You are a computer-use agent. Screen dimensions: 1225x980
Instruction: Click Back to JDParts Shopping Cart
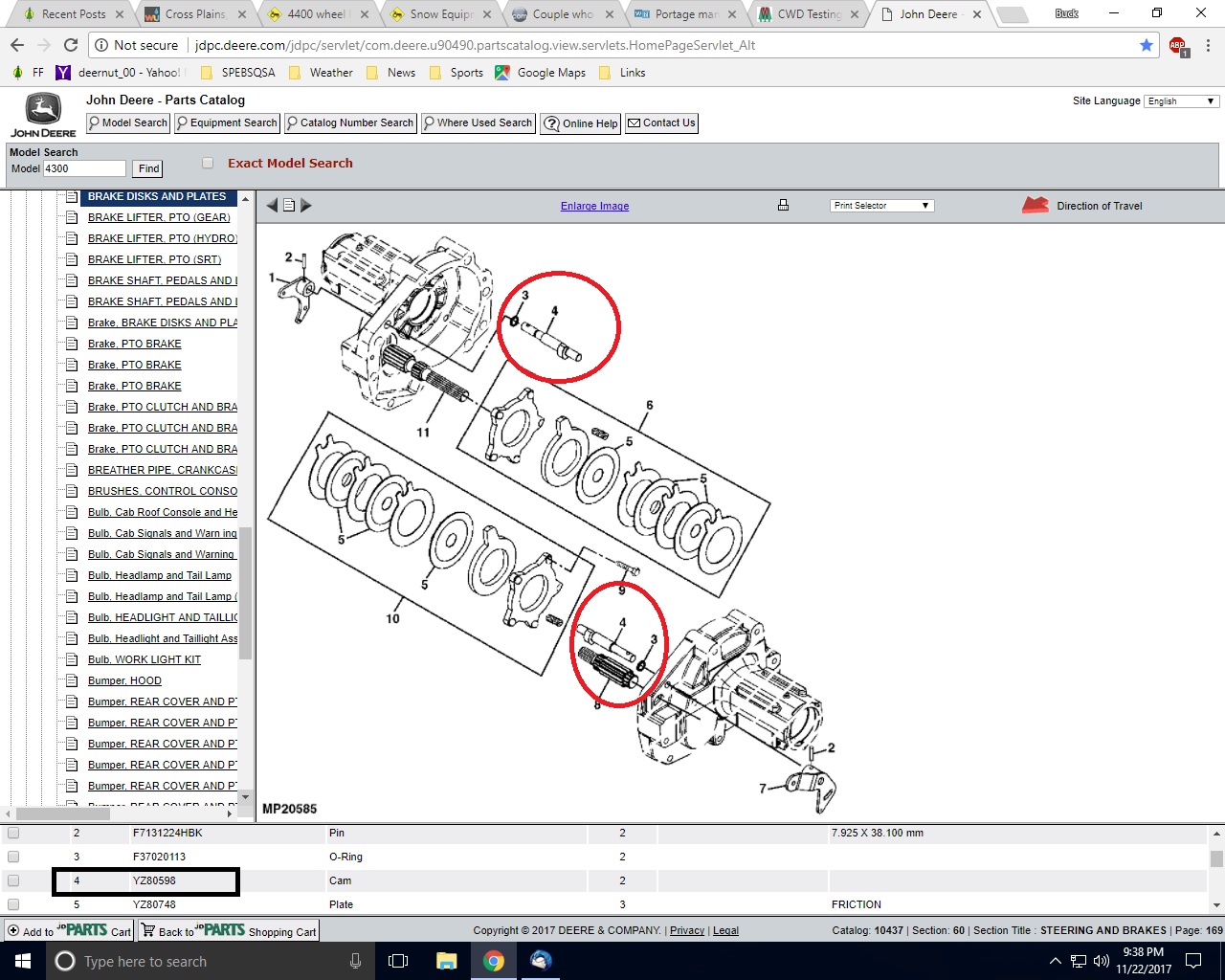[228, 931]
